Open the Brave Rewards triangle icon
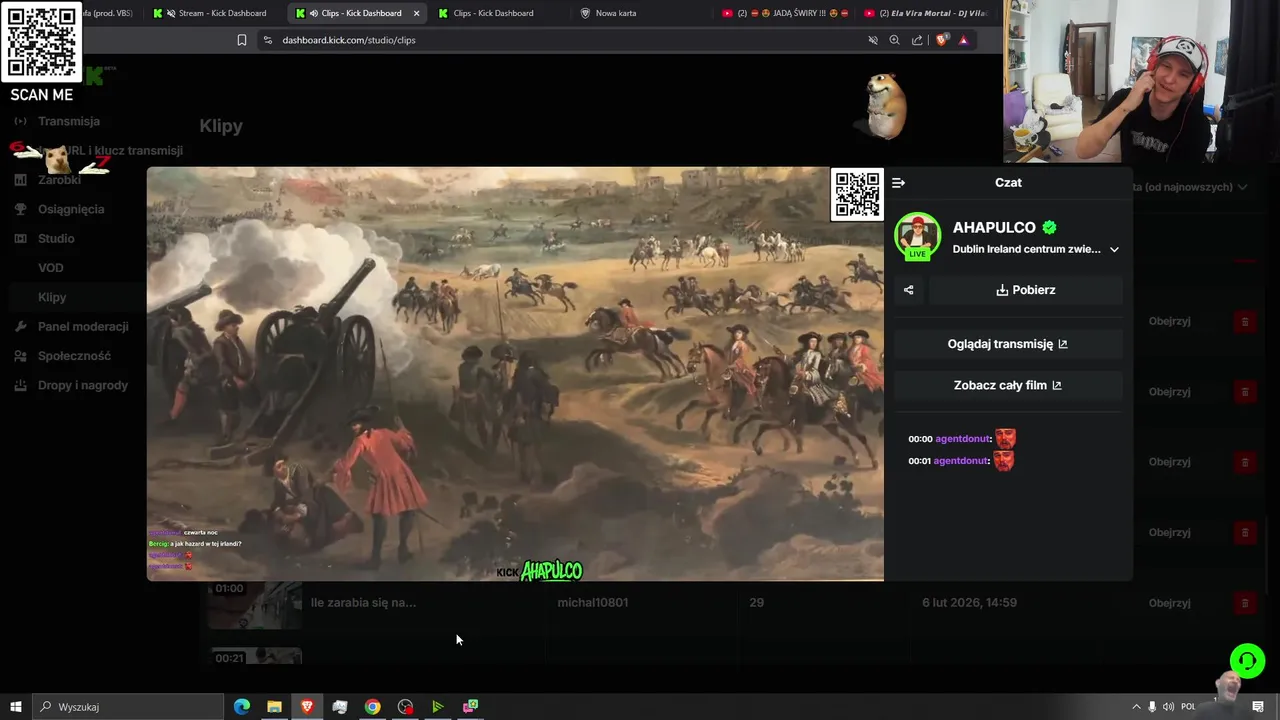 (963, 40)
